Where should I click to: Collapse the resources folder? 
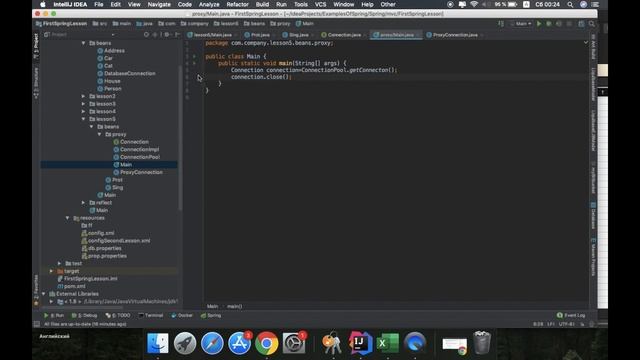(68, 218)
